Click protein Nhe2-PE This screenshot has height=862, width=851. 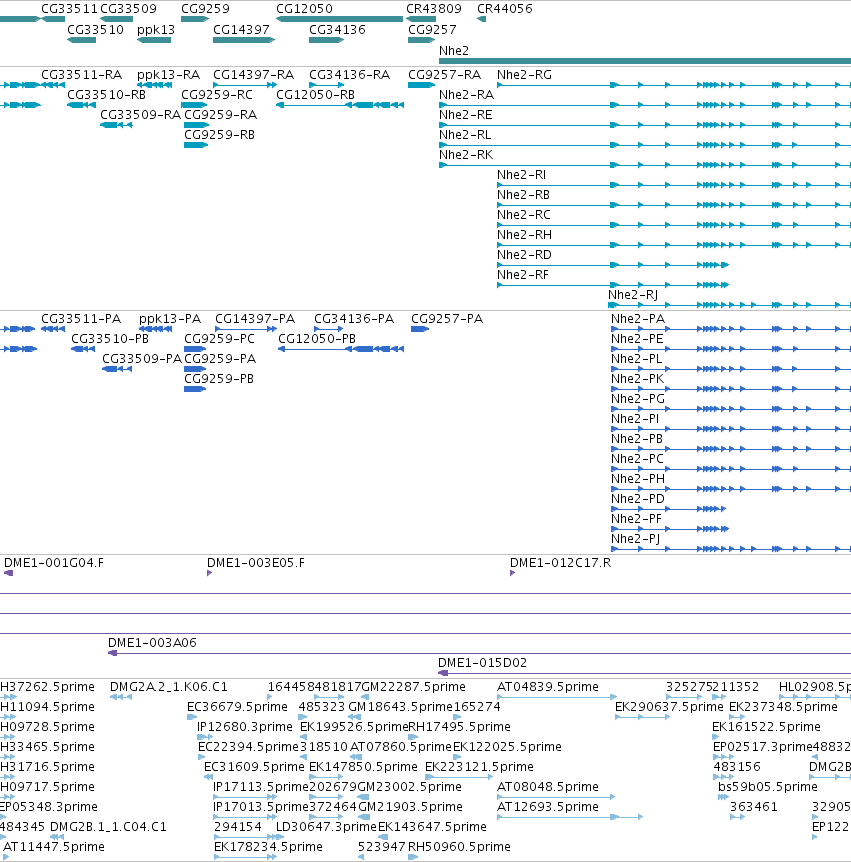pos(637,339)
